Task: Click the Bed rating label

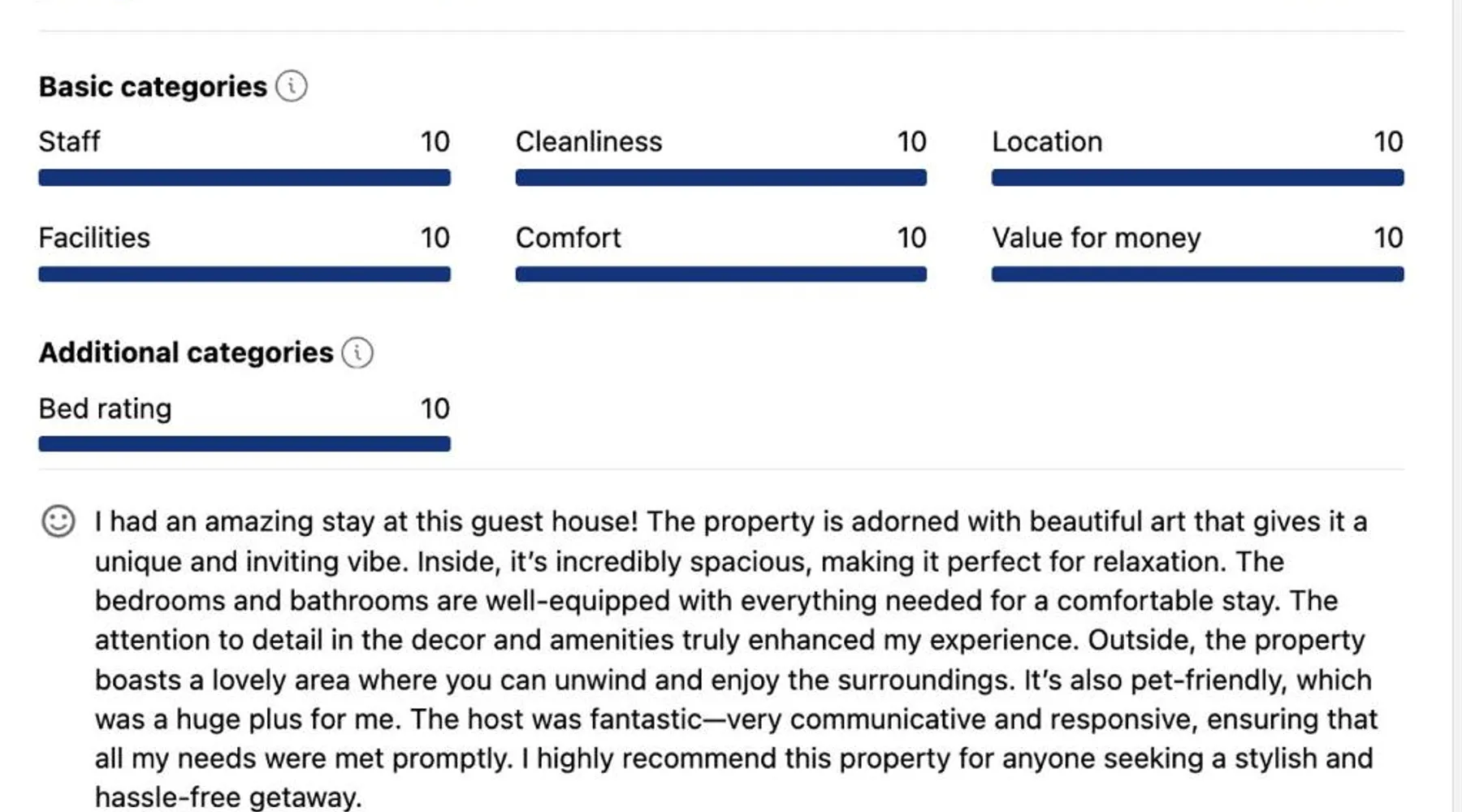Action: 106,408
